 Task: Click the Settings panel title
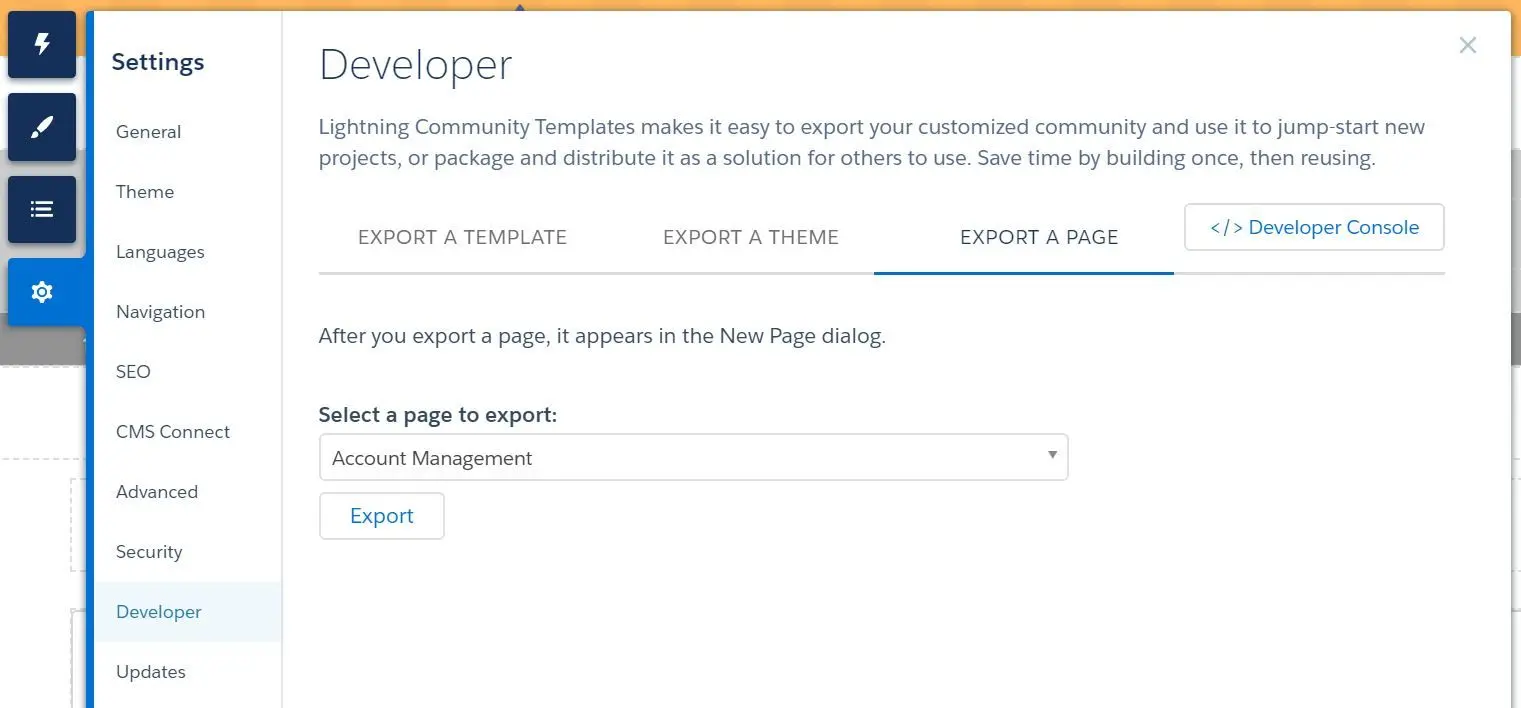(158, 62)
